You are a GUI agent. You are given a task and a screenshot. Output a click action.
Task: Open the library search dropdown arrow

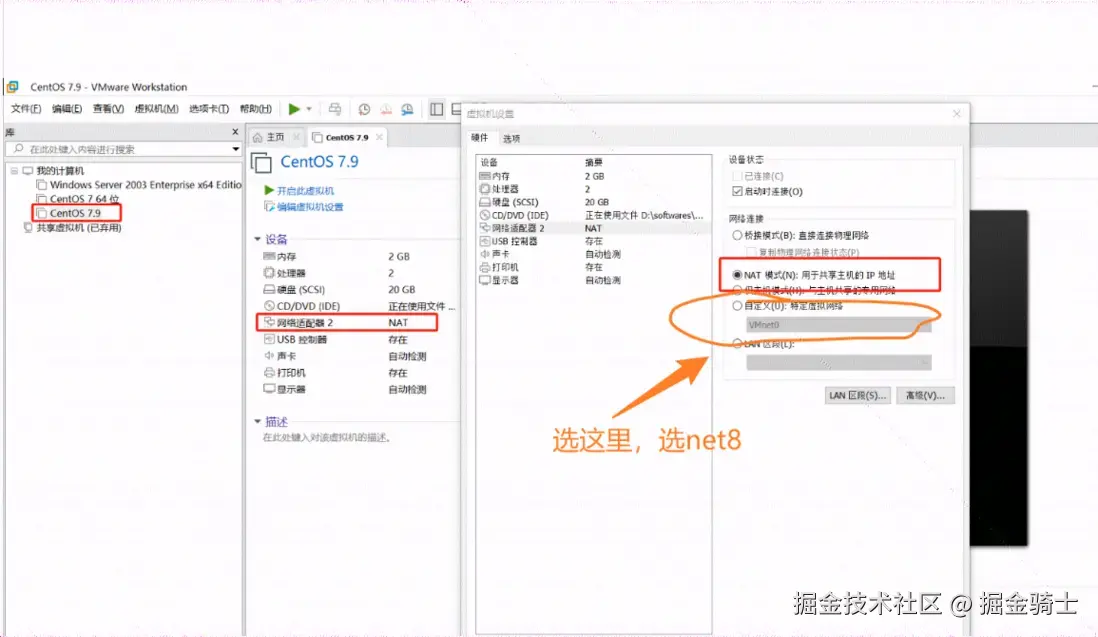pos(235,149)
